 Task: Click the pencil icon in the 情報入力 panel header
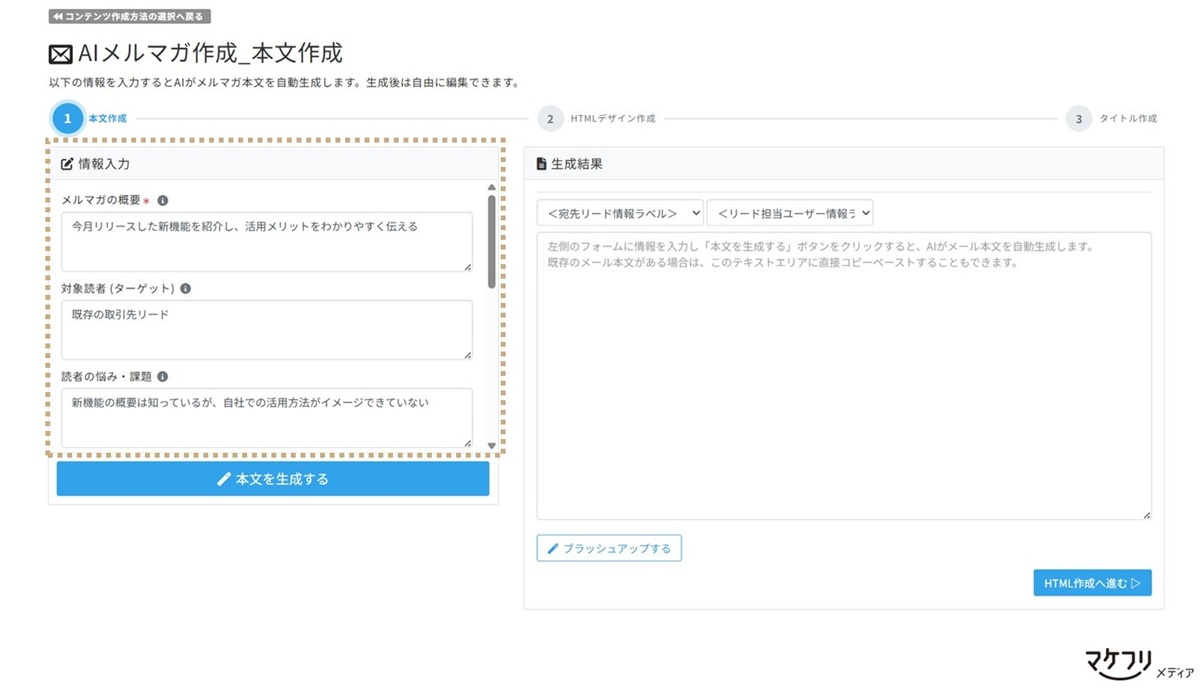click(66, 163)
